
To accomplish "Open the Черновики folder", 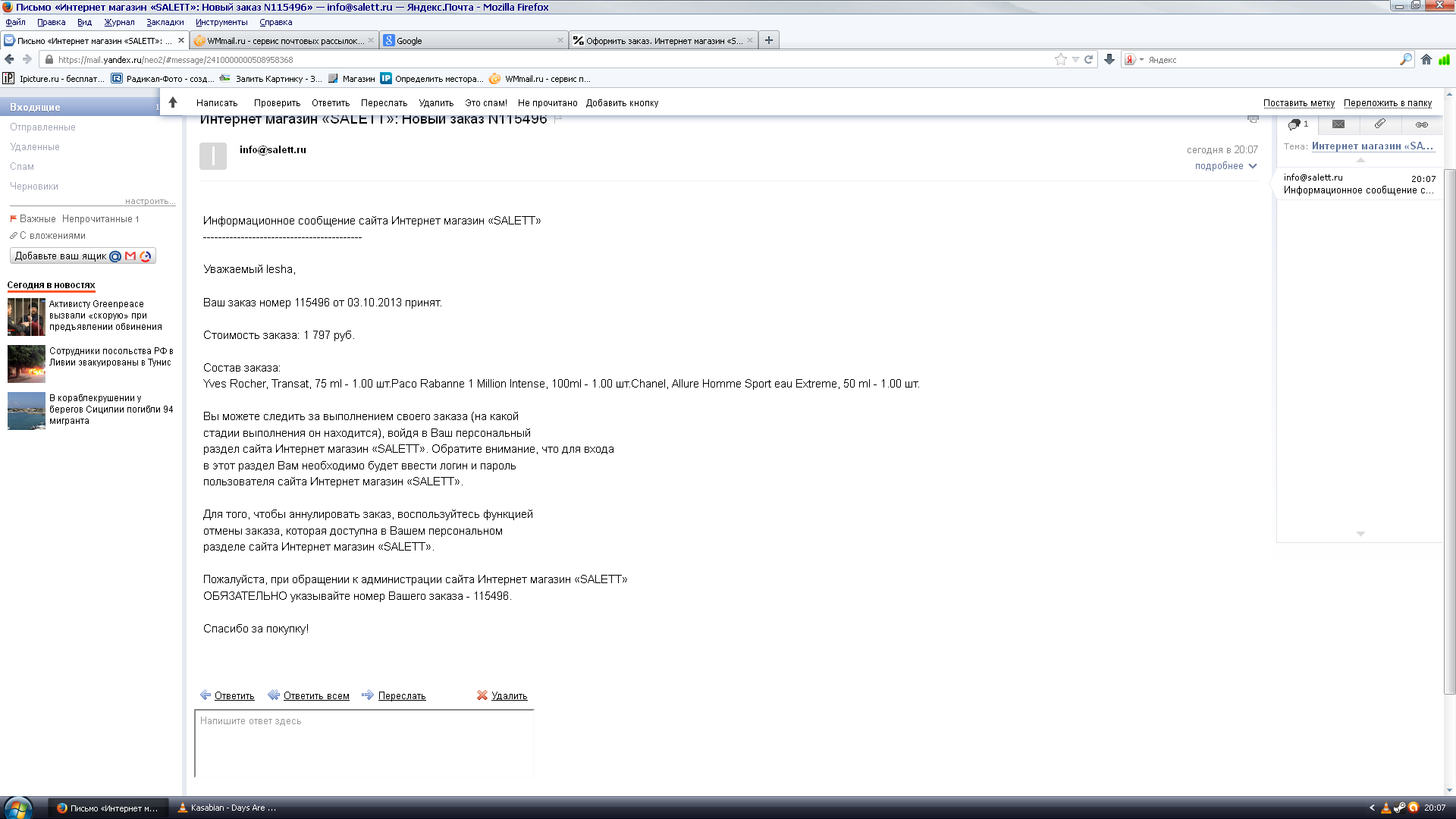I will (34, 187).
